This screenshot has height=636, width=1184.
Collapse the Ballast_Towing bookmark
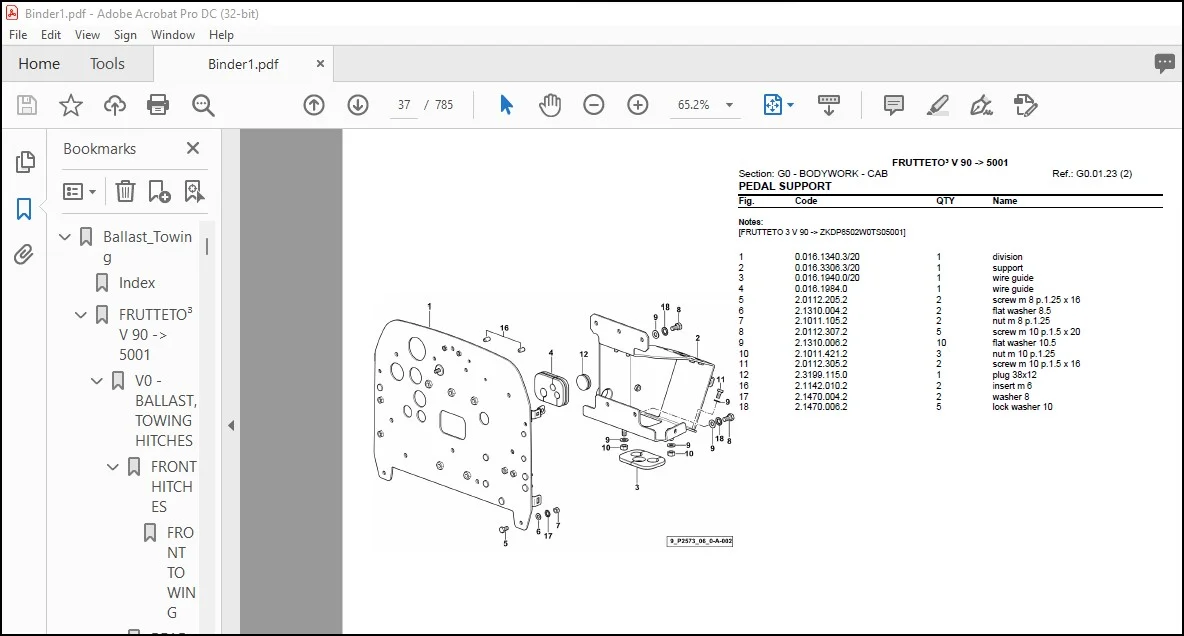(65, 237)
